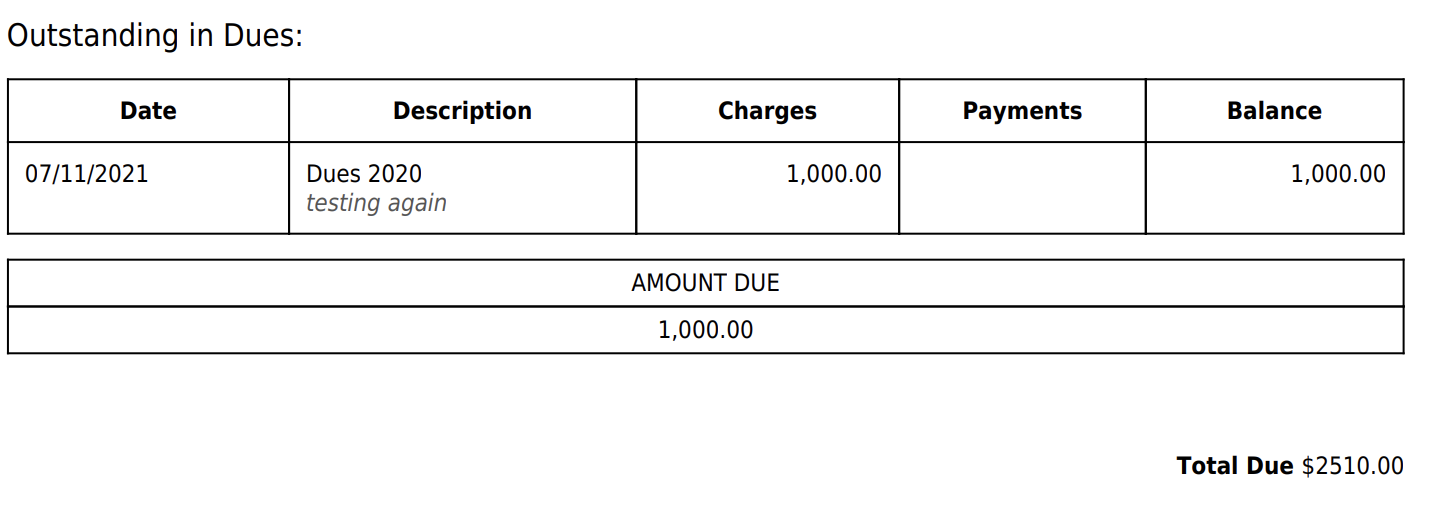Select the Date column header
Viewport: 1430px width, 524px height.
(148, 111)
